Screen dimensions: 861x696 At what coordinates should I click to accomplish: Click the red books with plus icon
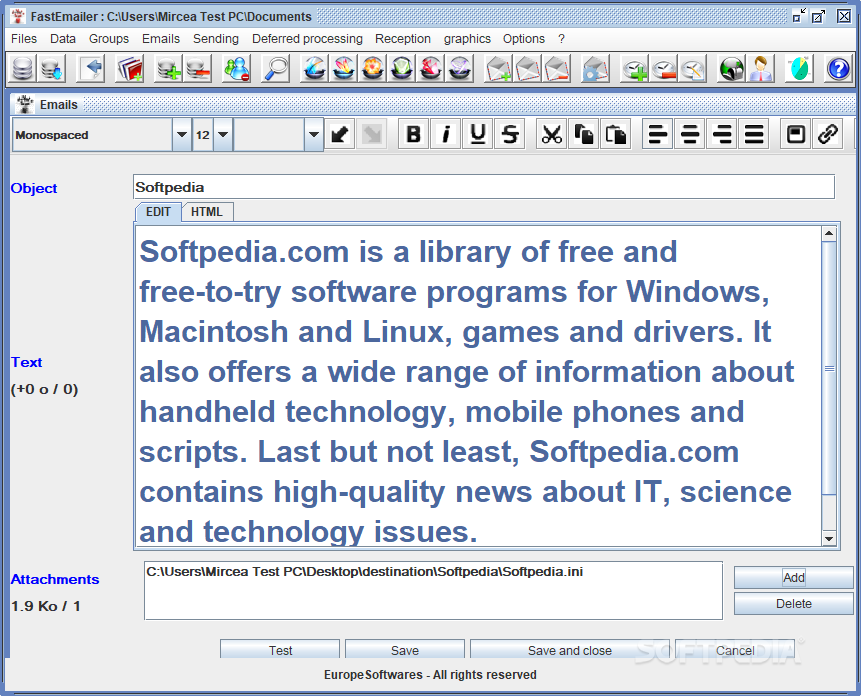point(130,69)
